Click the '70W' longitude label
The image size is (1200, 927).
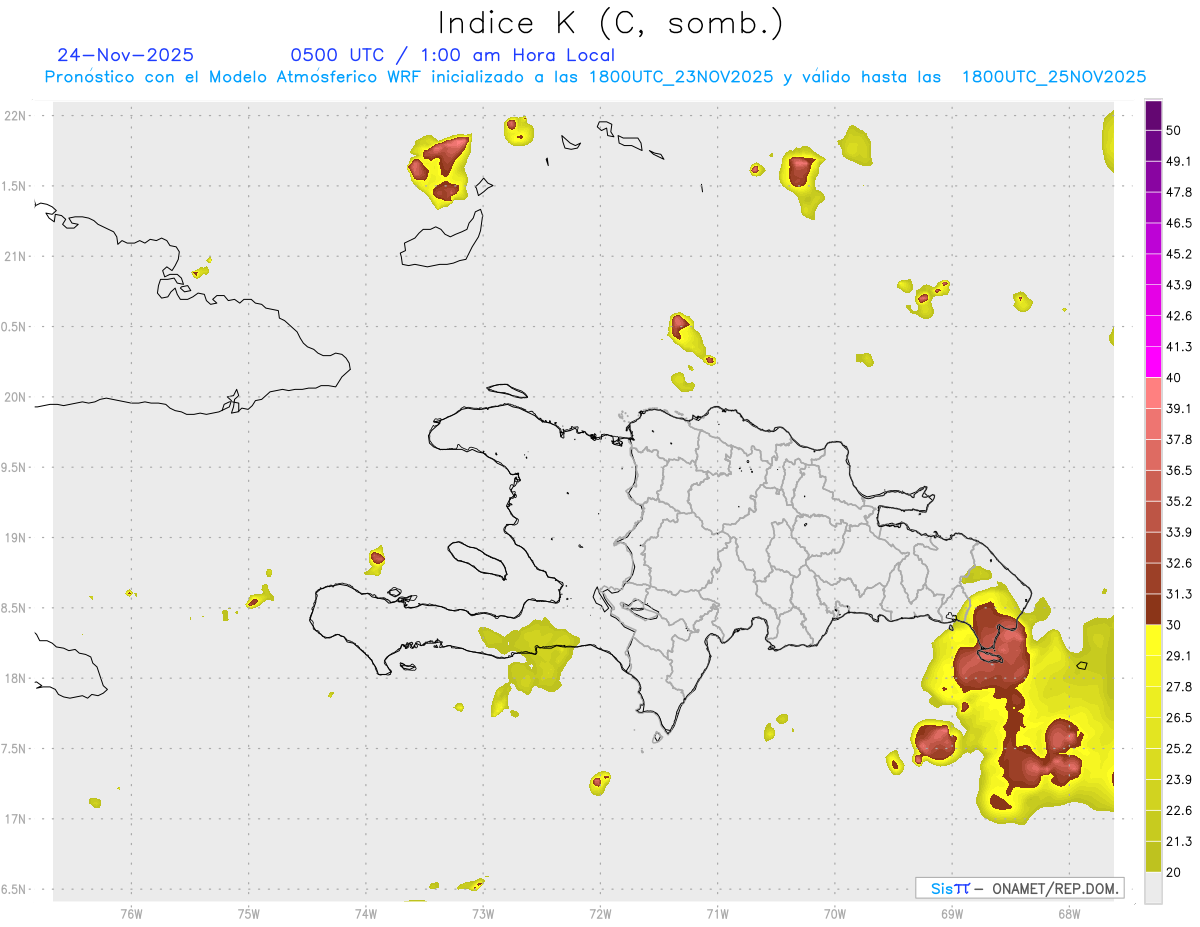pyautogui.click(x=834, y=912)
